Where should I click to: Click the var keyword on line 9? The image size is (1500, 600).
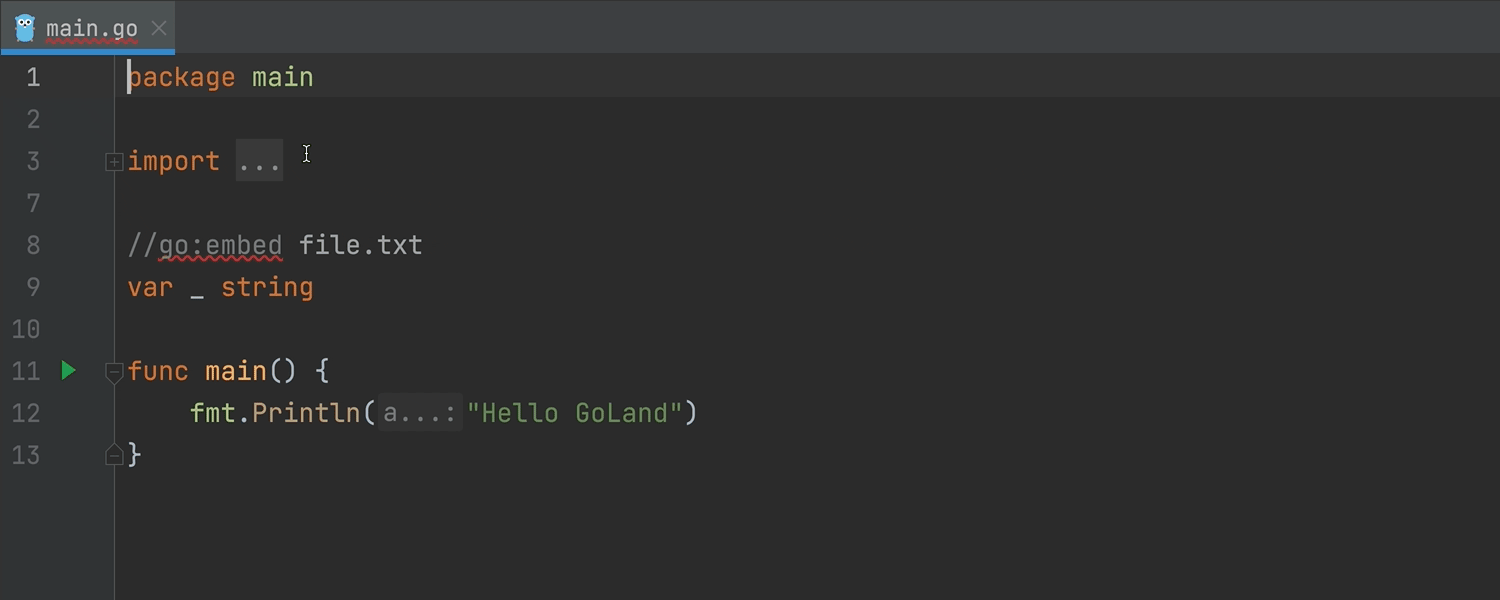click(150, 287)
